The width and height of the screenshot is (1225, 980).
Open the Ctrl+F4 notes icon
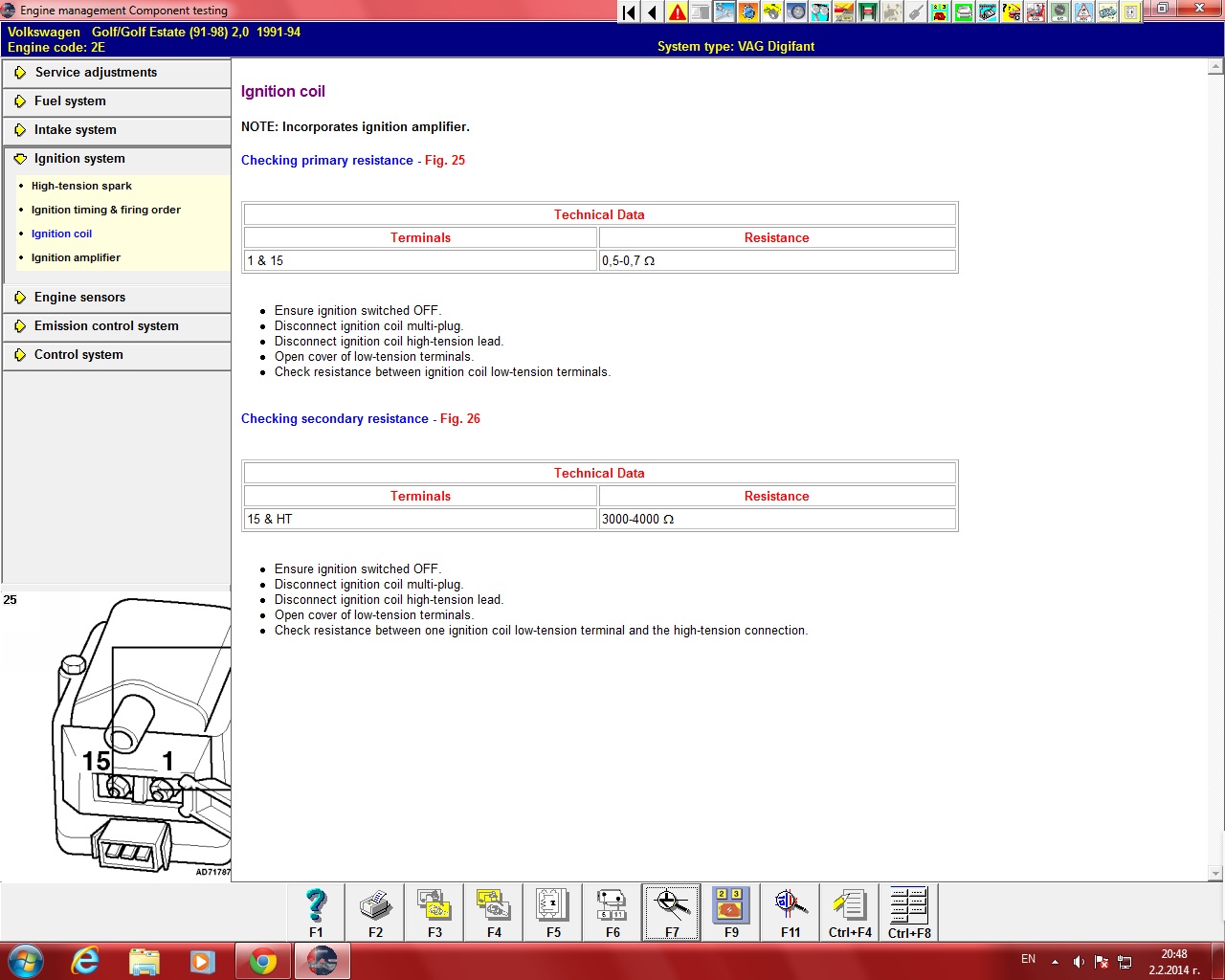(850, 911)
